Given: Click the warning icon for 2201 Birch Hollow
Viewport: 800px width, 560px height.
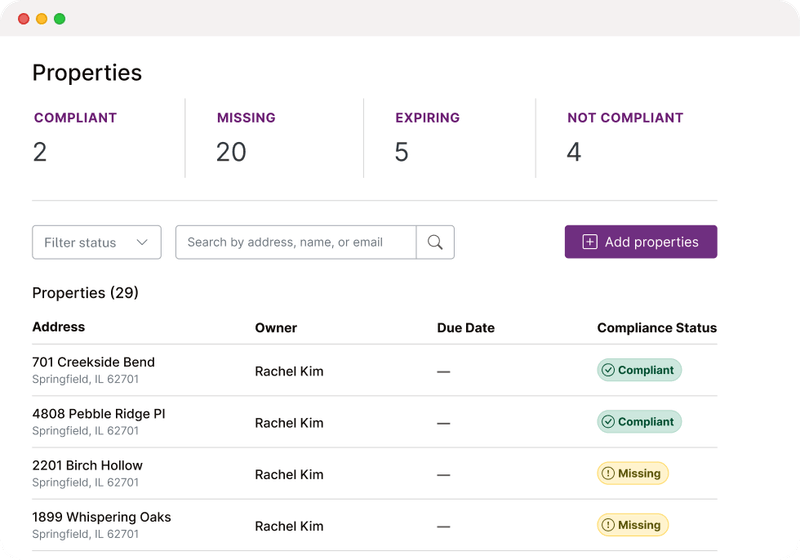Looking at the screenshot, I should coord(608,473).
